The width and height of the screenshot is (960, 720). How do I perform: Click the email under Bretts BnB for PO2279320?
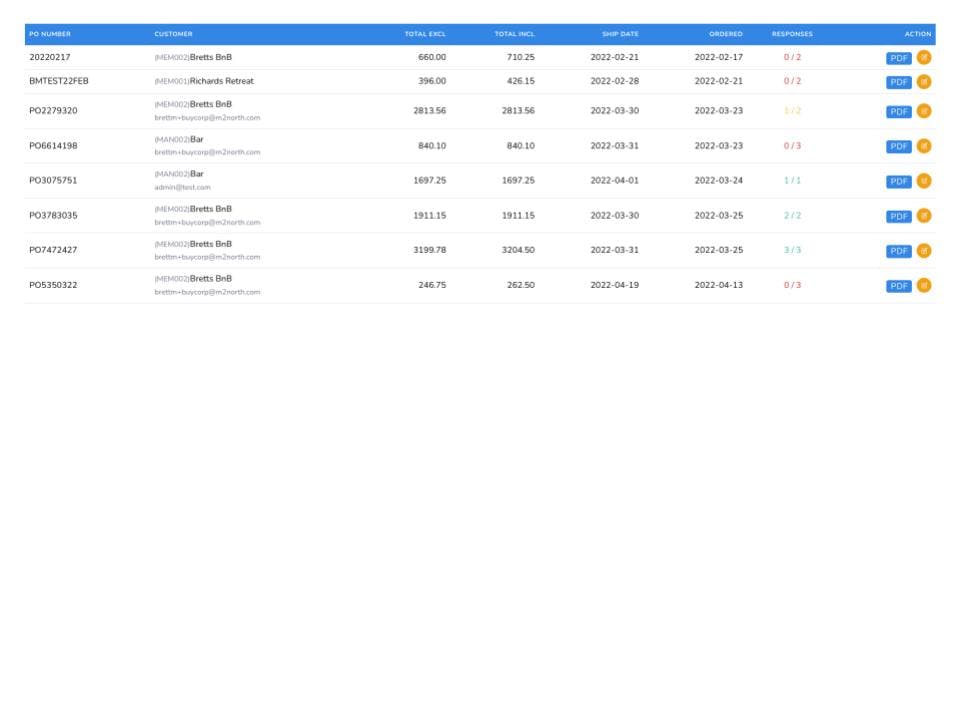(x=207, y=118)
